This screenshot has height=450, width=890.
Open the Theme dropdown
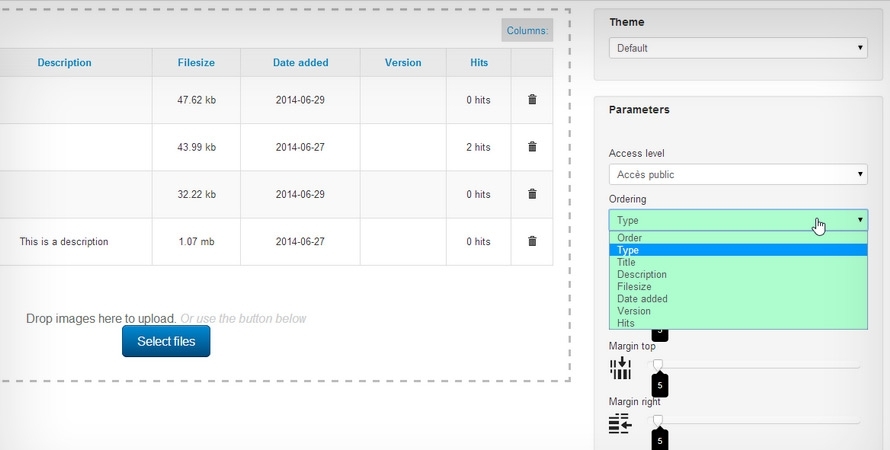click(x=738, y=48)
